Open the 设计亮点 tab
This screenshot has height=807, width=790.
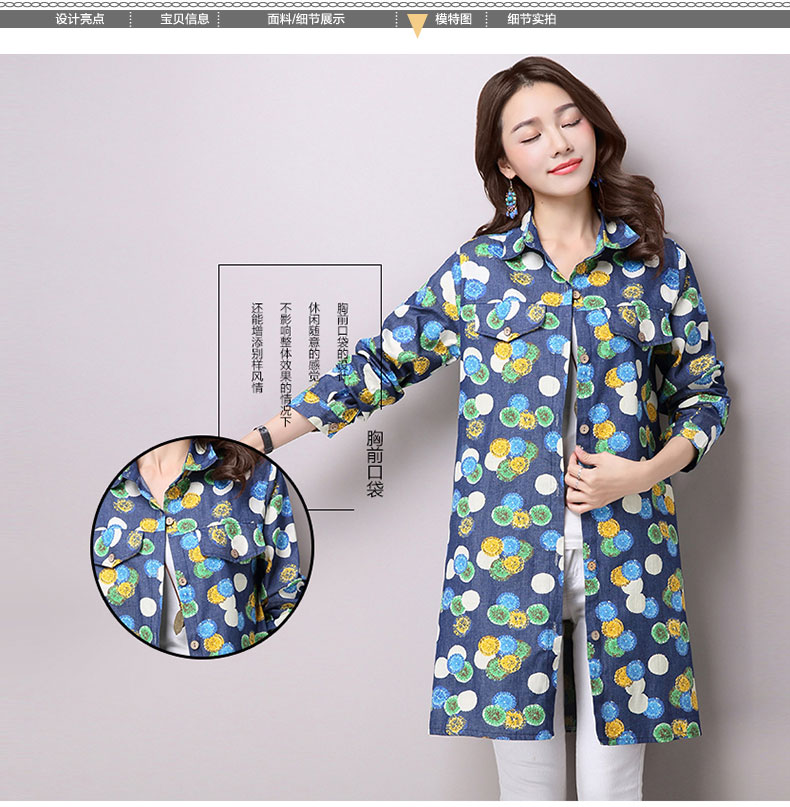[x=80, y=19]
